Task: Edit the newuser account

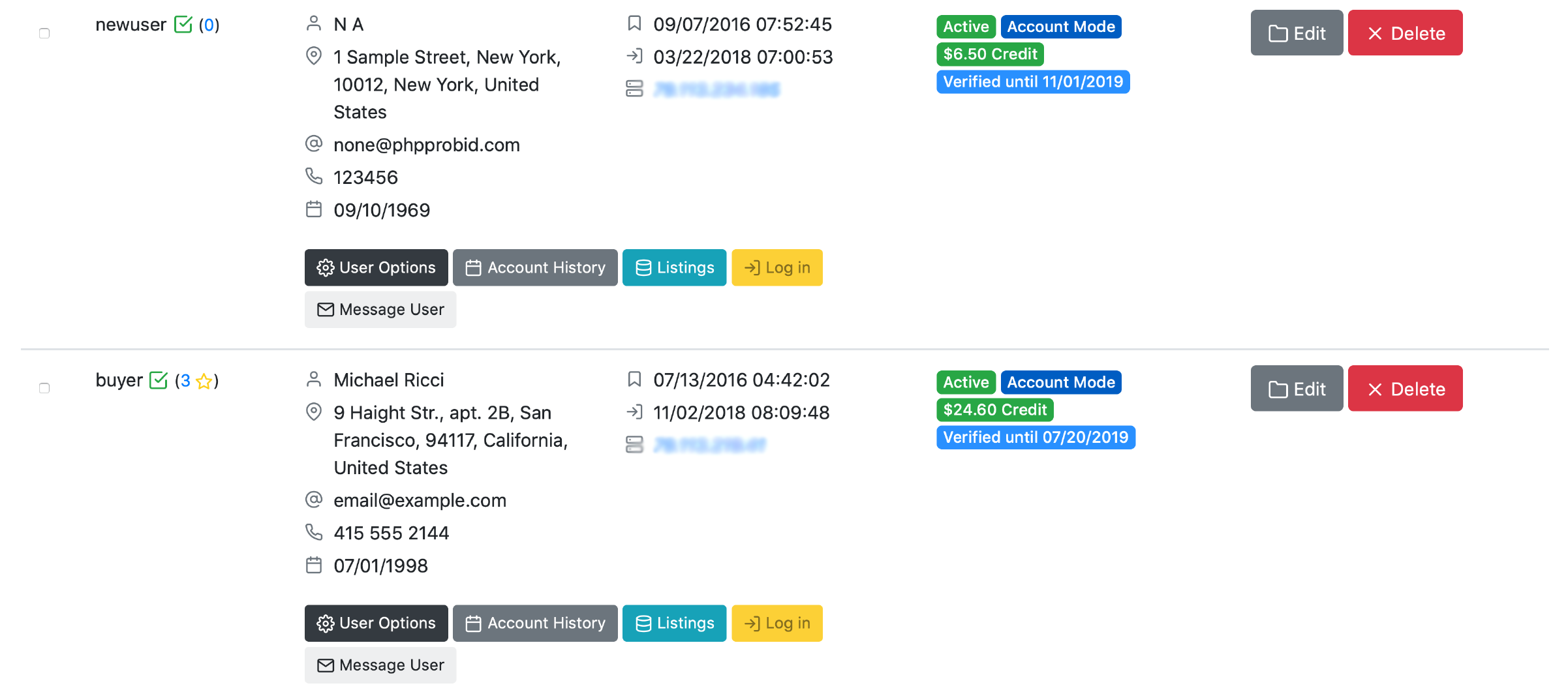Action: [1296, 33]
